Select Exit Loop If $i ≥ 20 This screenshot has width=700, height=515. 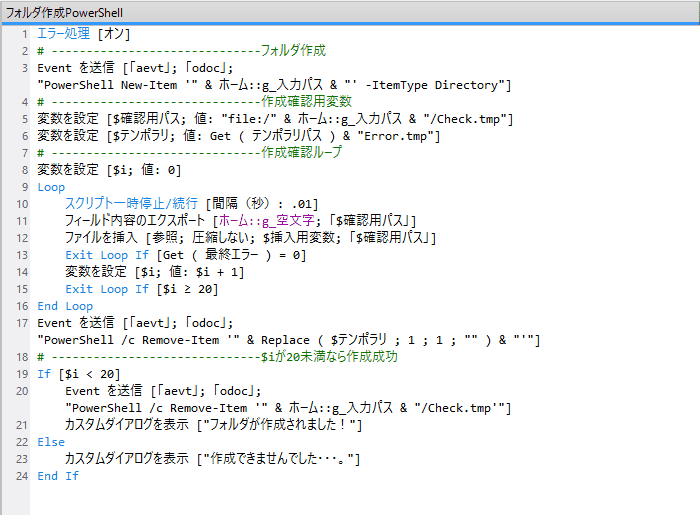coord(142,289)
